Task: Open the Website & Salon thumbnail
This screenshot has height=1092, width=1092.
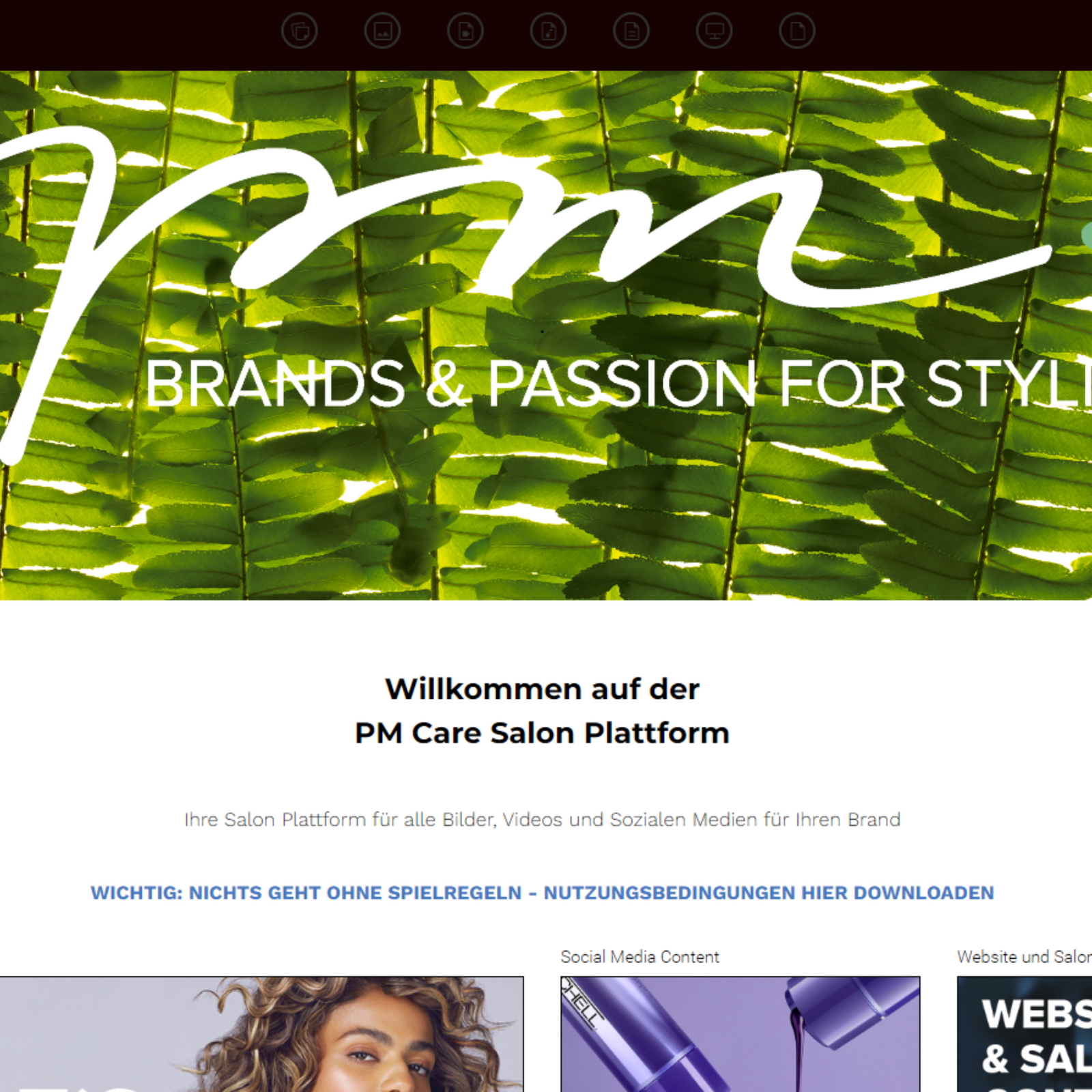Action: 1024,1034
